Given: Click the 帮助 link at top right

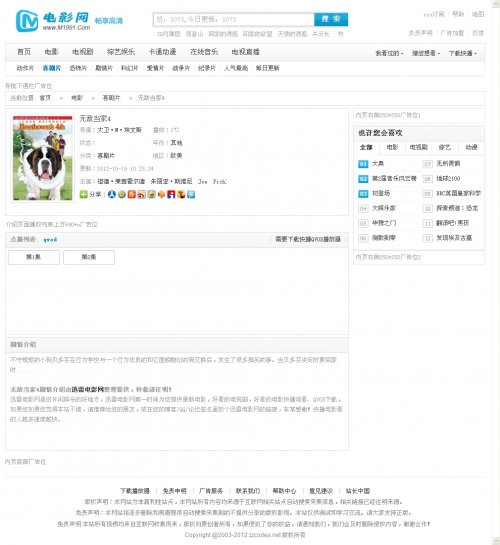Looking at the screenshot, I should coord(458,14).
